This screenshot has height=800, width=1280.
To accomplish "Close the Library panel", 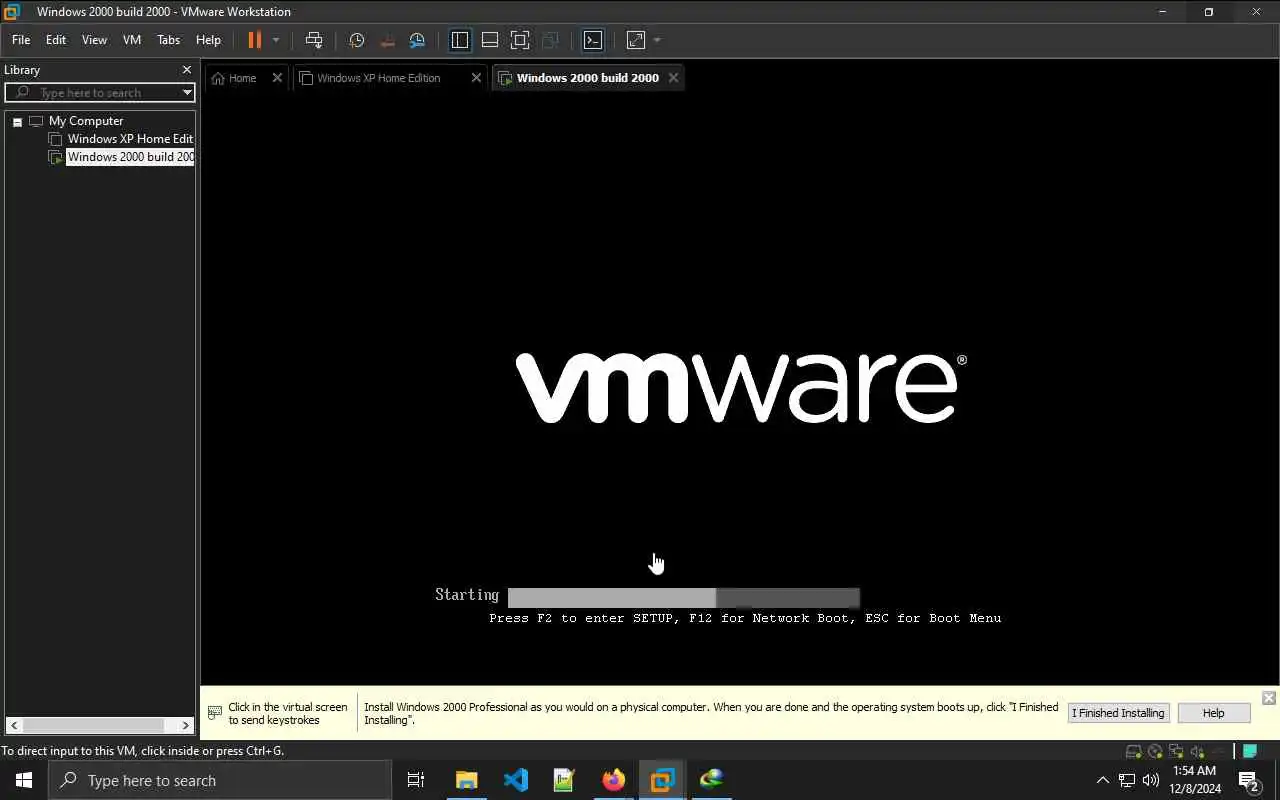I will point(186,70).
